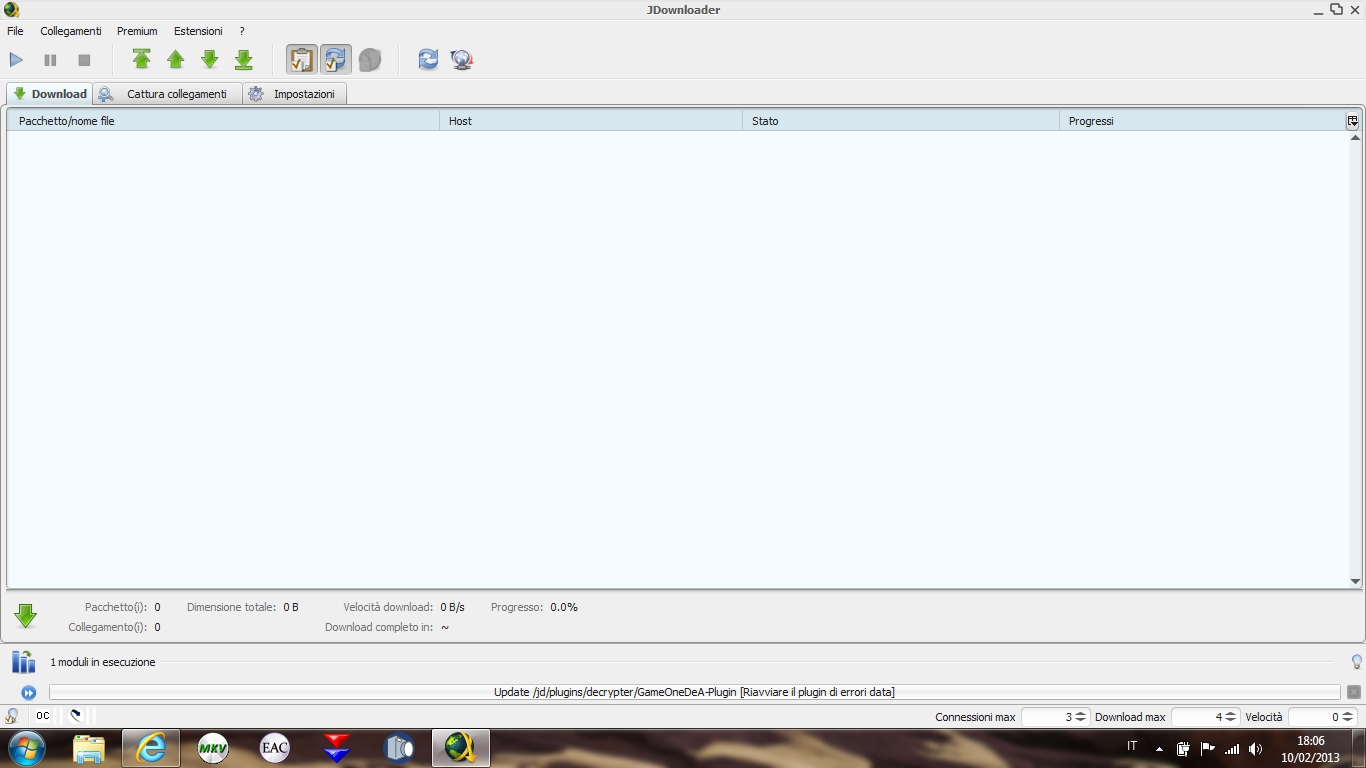Toggle clipboard monitoring button
This screenshot has height=768, width=1366.
click(301, 60)
